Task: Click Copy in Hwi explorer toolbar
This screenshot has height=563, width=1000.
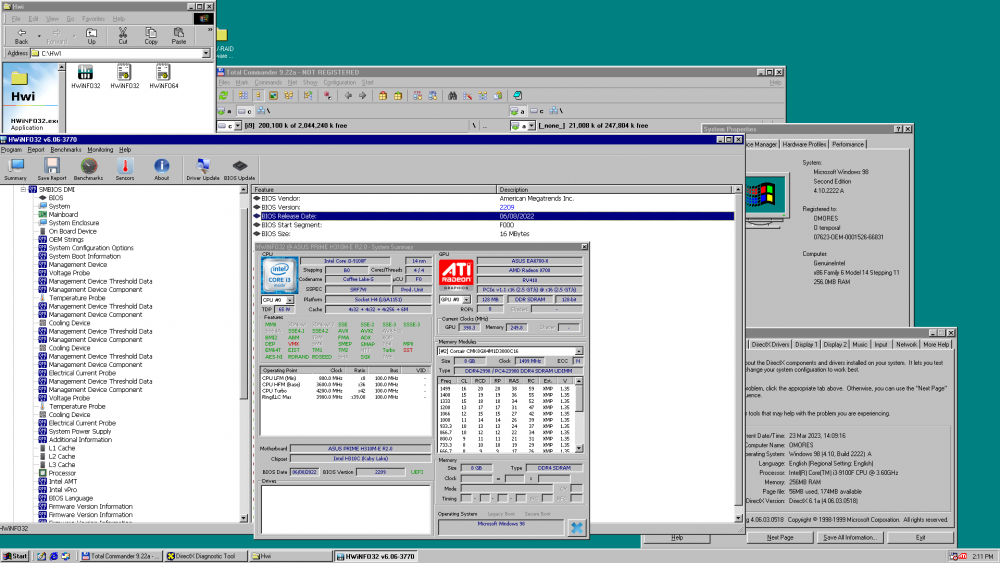Action: pyautogui.click(x=151, y=36)
